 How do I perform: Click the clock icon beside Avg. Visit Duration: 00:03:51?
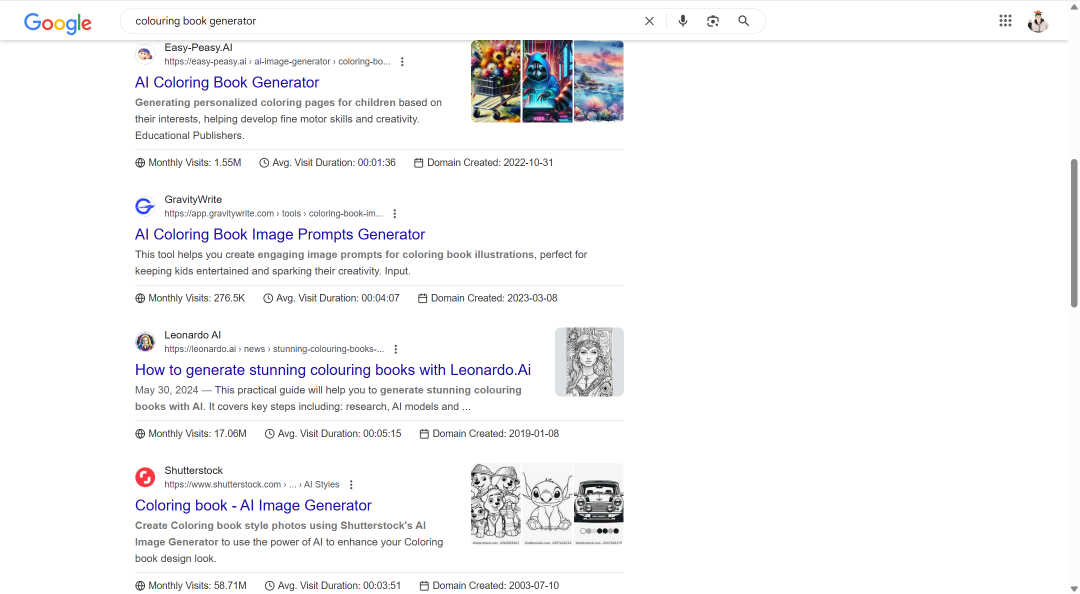click(x=269, y=586)
